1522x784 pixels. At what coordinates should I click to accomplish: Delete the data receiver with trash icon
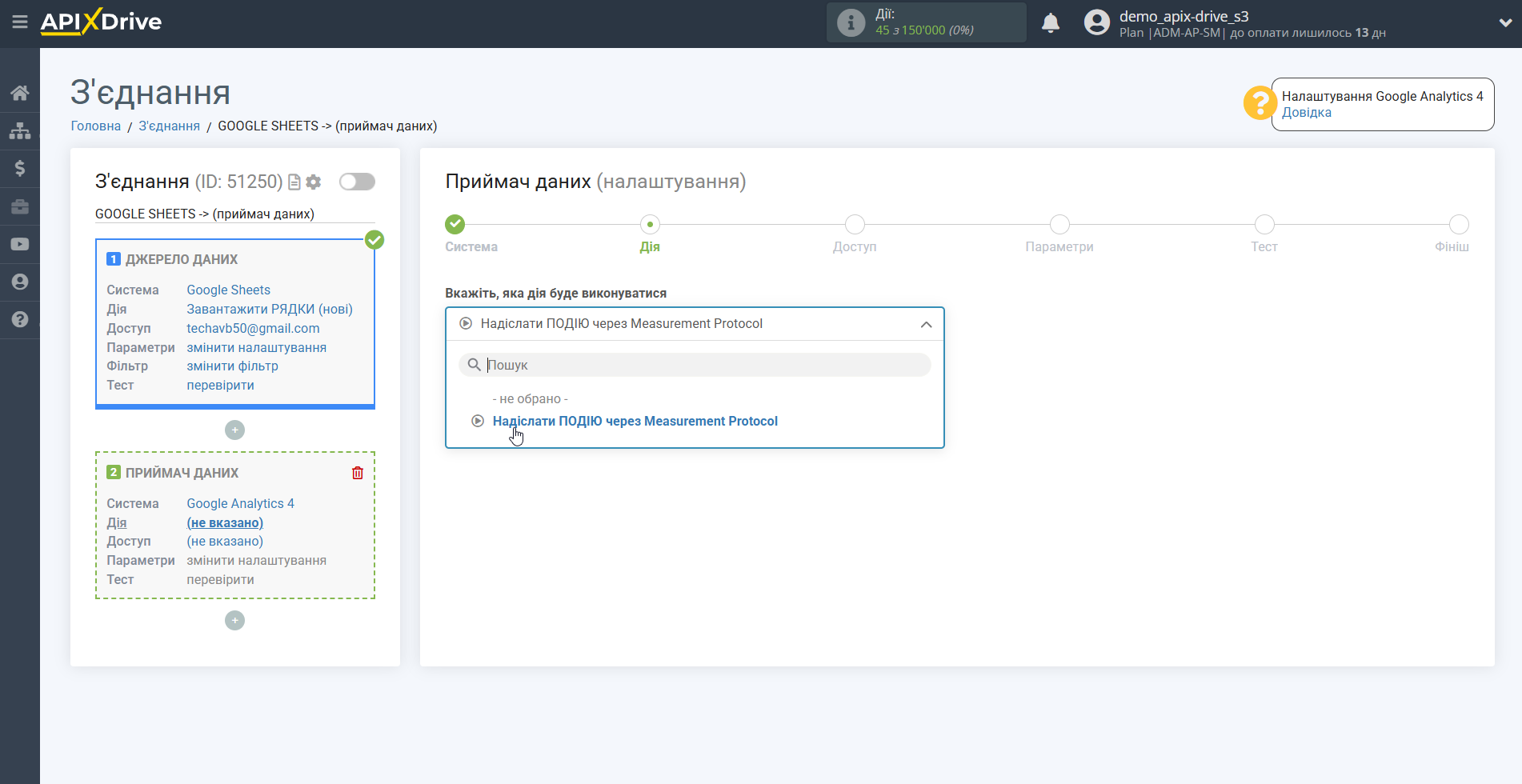[358, 473]
